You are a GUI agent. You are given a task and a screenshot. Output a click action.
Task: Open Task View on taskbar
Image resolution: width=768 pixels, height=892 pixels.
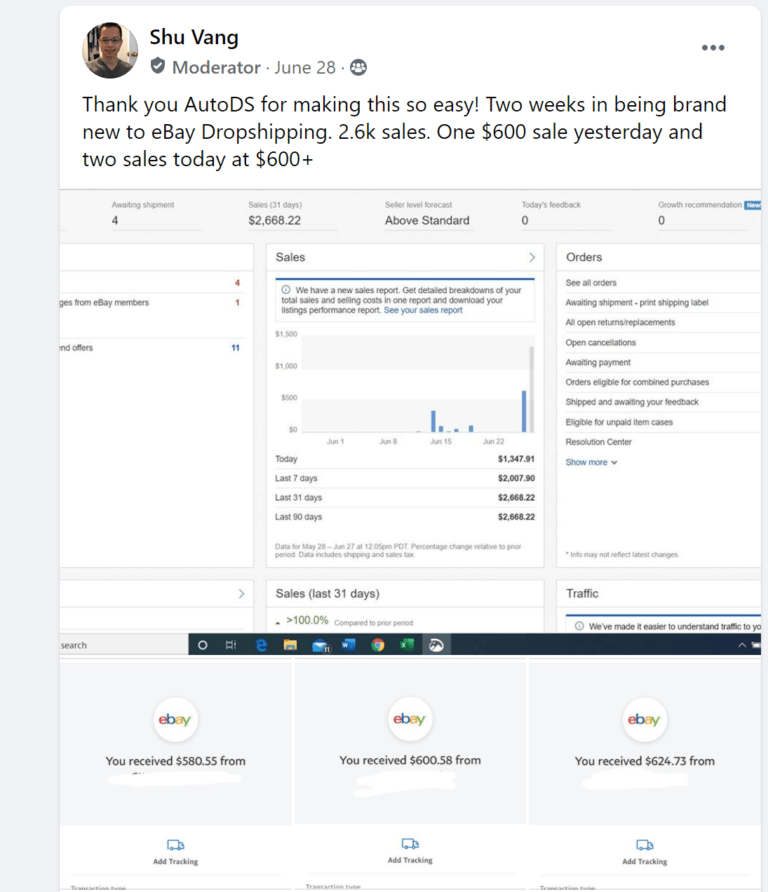point(230,645)
